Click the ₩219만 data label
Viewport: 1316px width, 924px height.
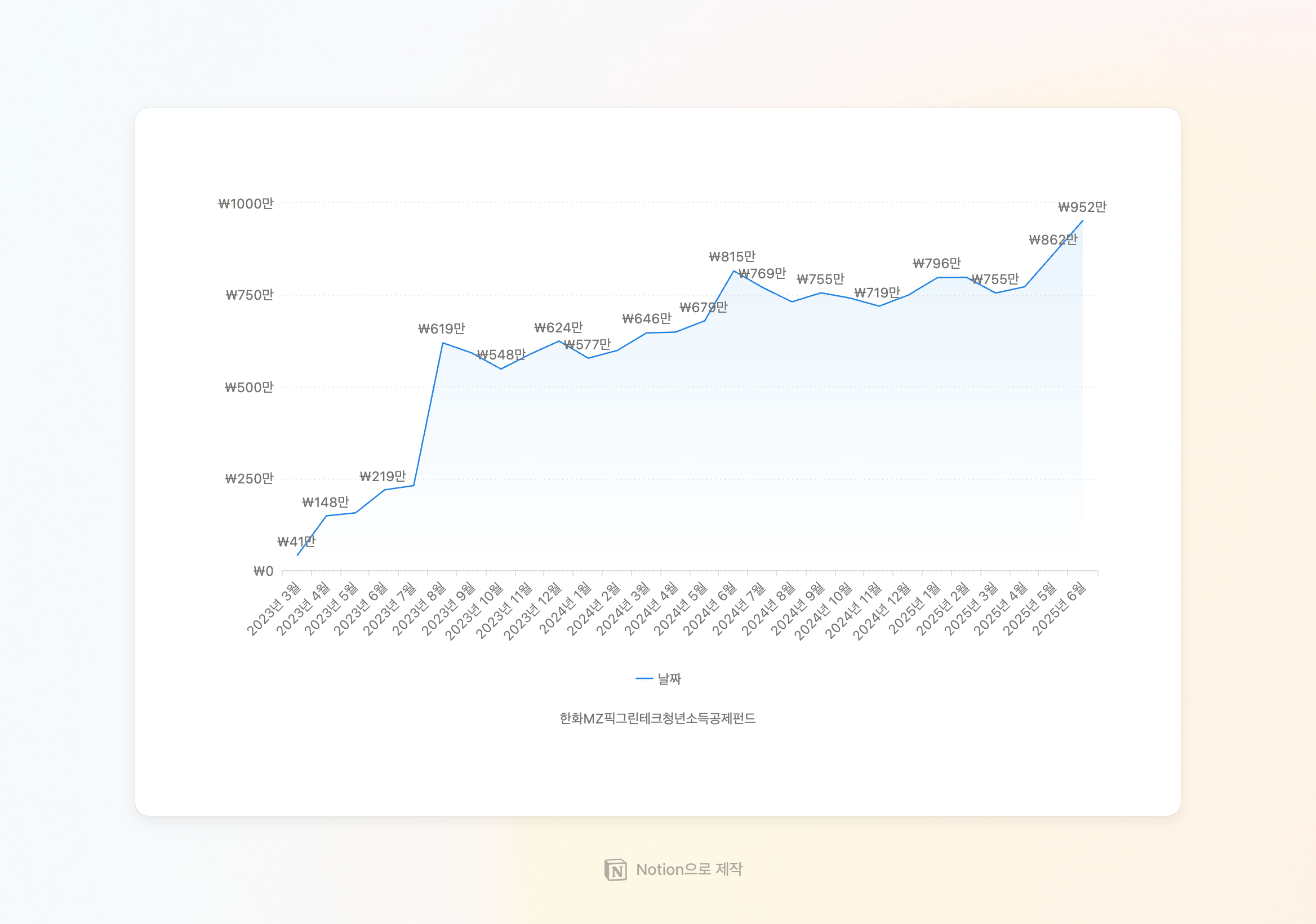383,476
